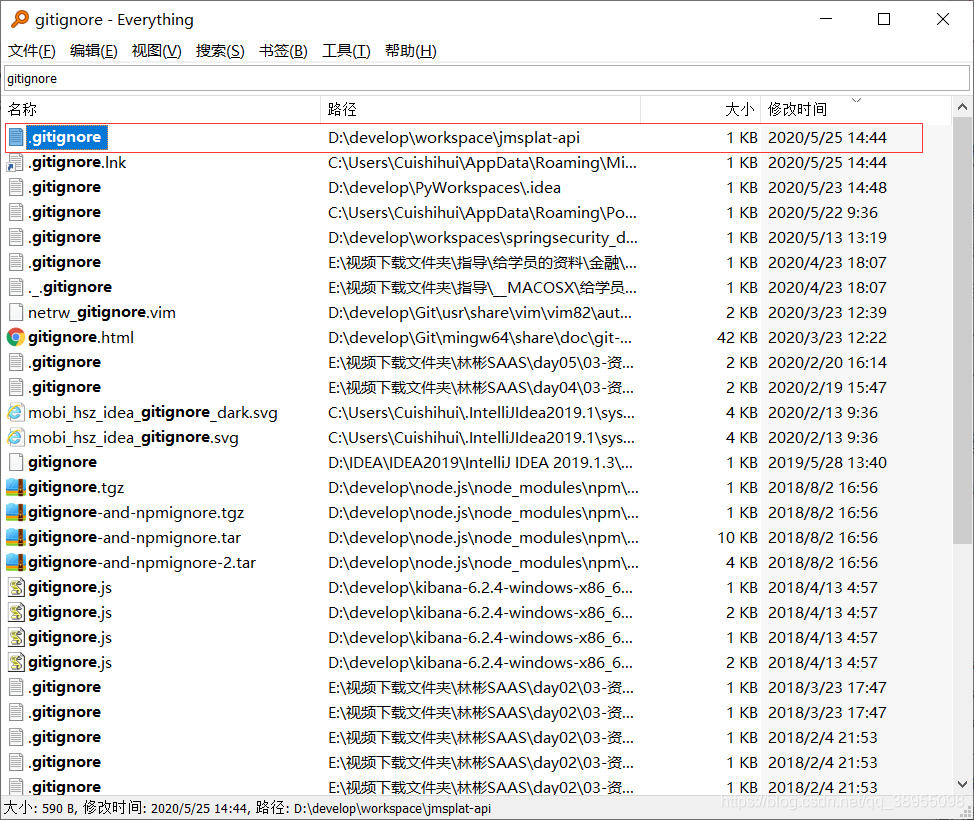Click archive icon of gitignore-and-npmignore-2.tar
The width and height of the screenshot is (974, 820).
[x=16, y=562]
